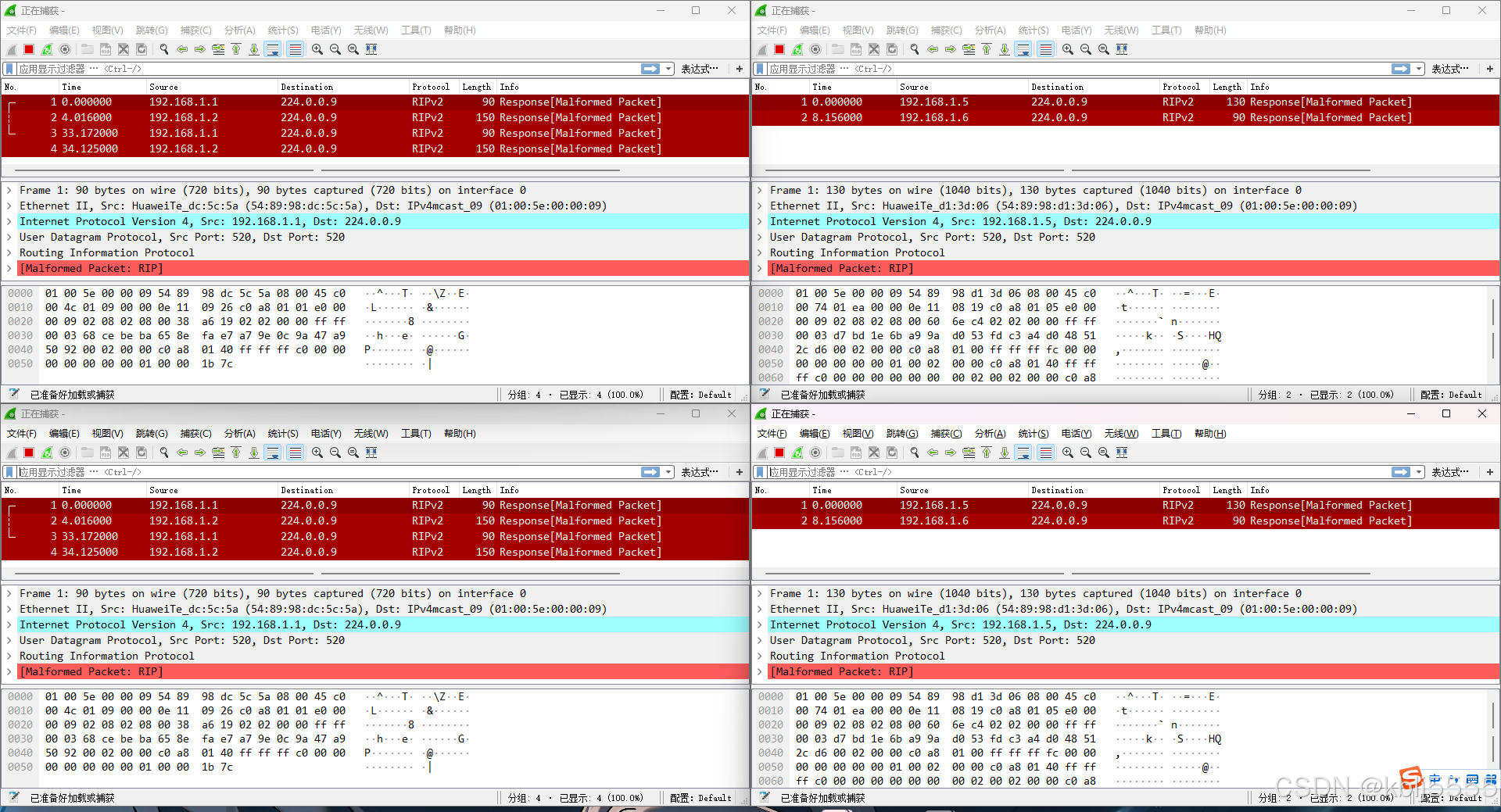Open the display filter bookmark menu
1501x812 pixels.
coord(10,68)
